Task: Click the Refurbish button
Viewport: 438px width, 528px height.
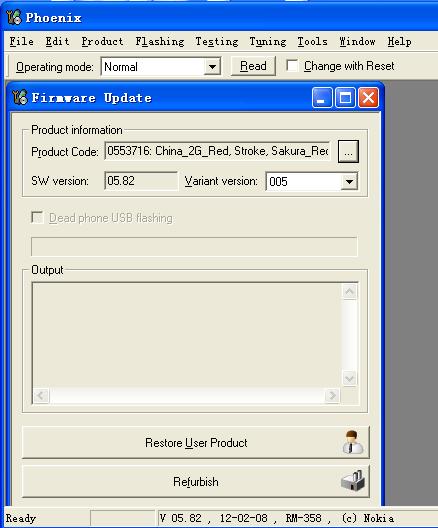Action: click(x=196, y=482)
